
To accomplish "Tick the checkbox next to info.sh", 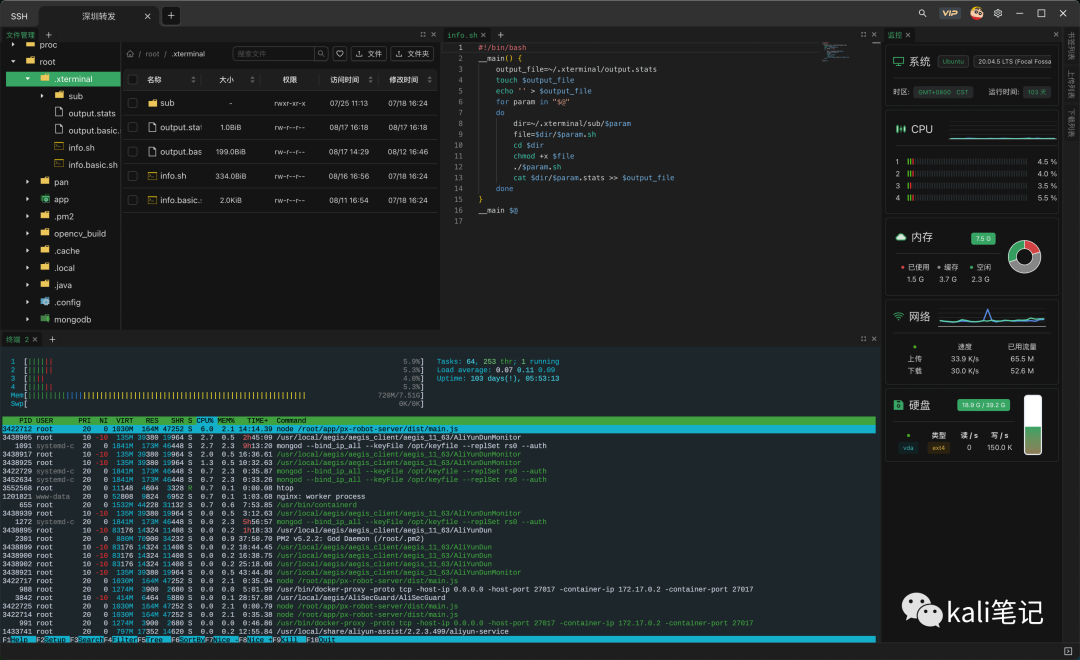I will point(133,176).
